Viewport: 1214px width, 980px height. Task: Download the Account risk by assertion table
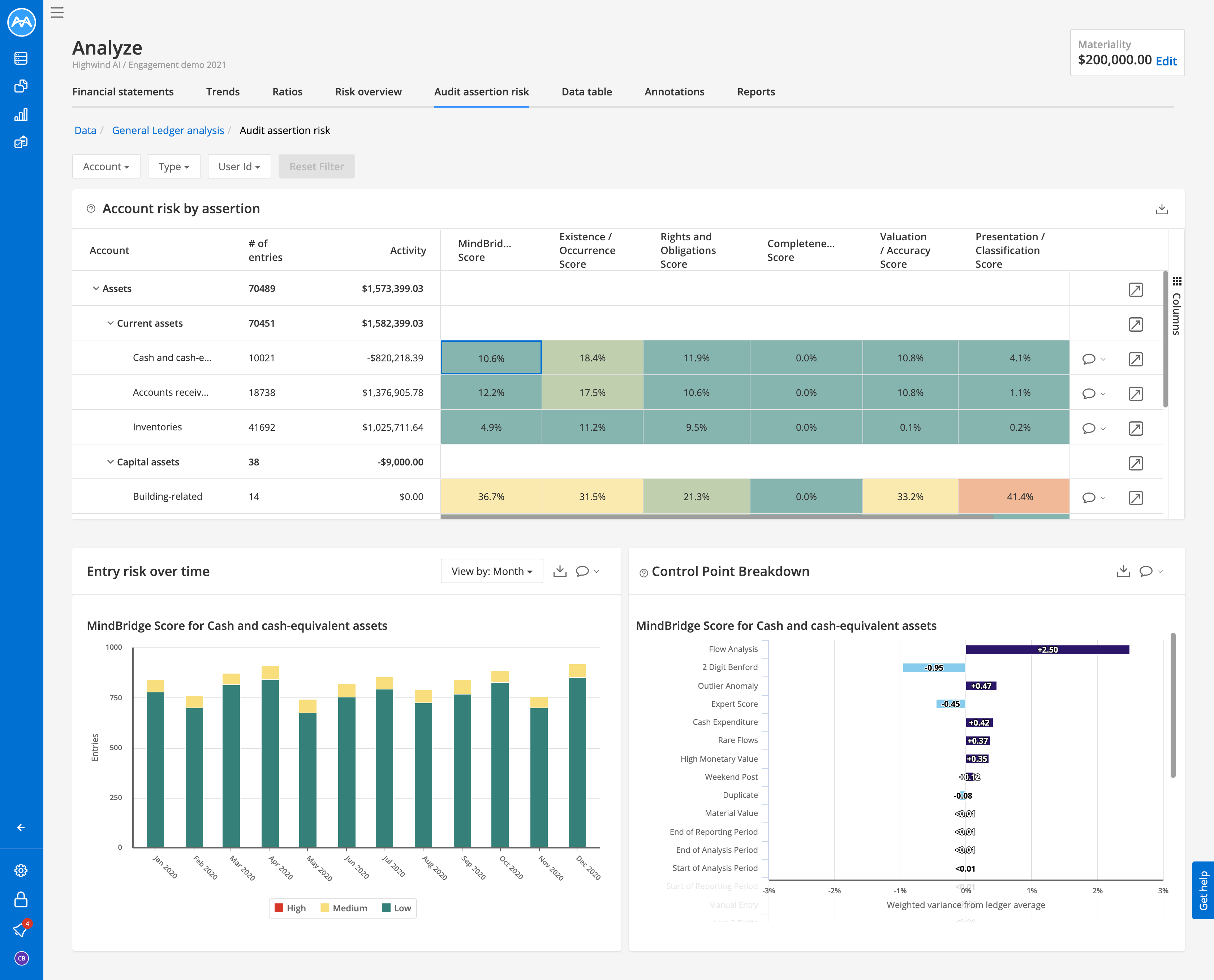(1162, 208)
